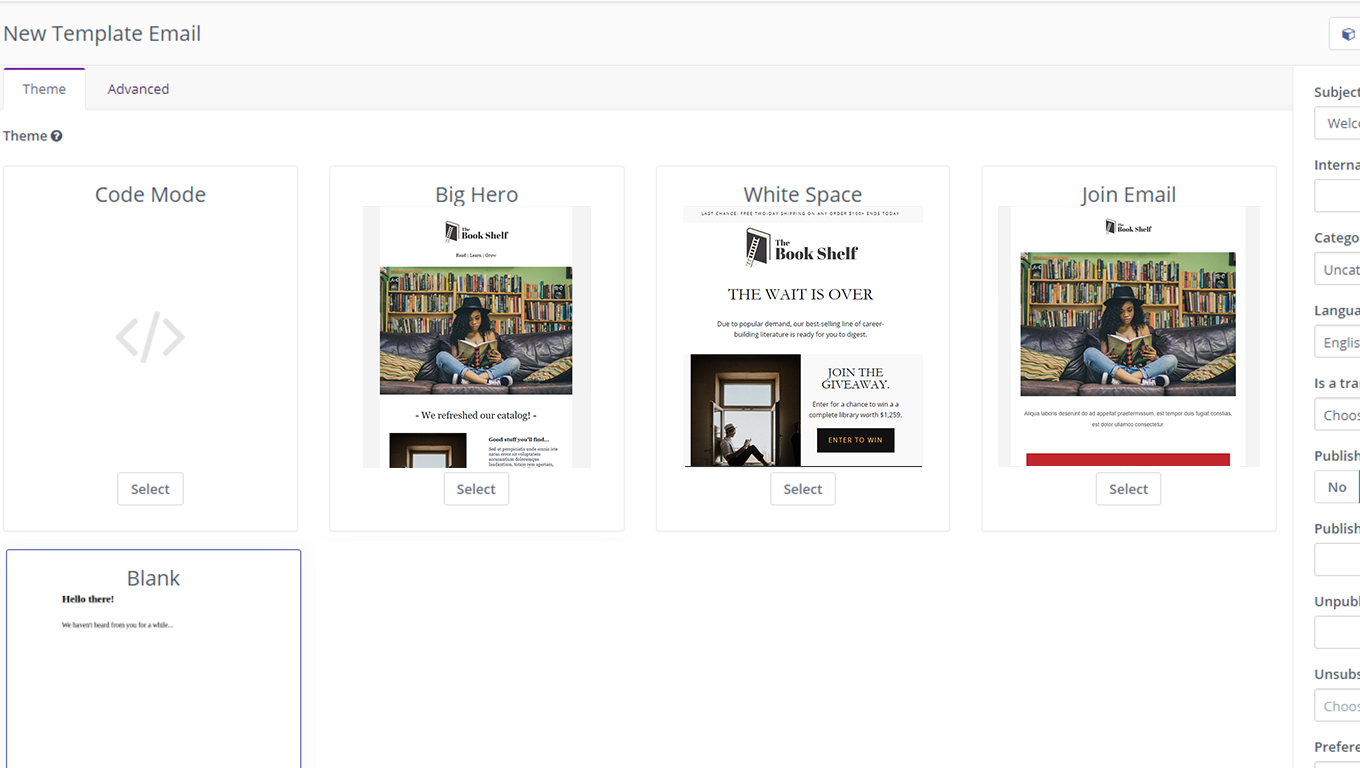Select the Big Hero theme

[476, 489]
